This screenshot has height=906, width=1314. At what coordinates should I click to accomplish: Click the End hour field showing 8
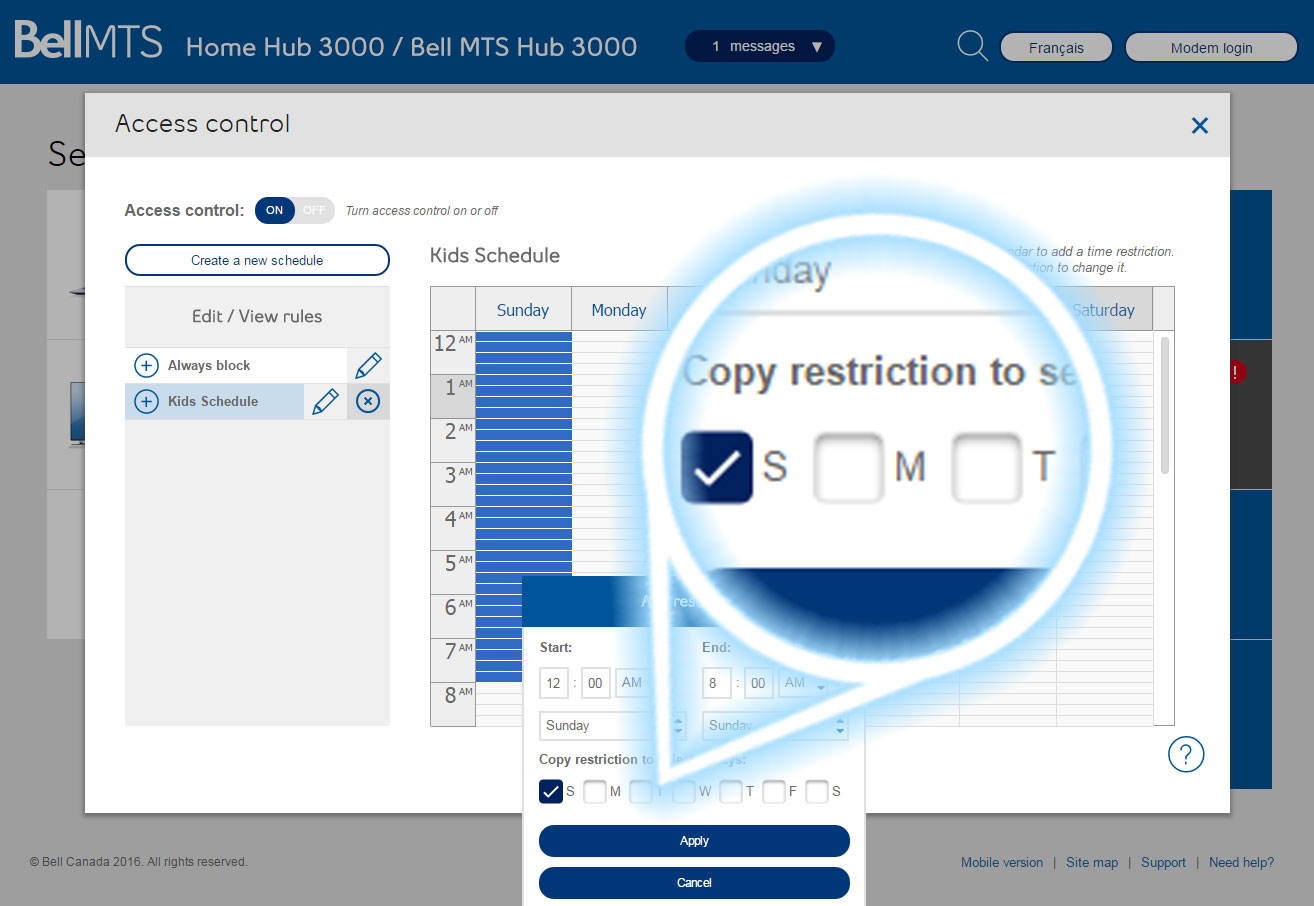717,683
